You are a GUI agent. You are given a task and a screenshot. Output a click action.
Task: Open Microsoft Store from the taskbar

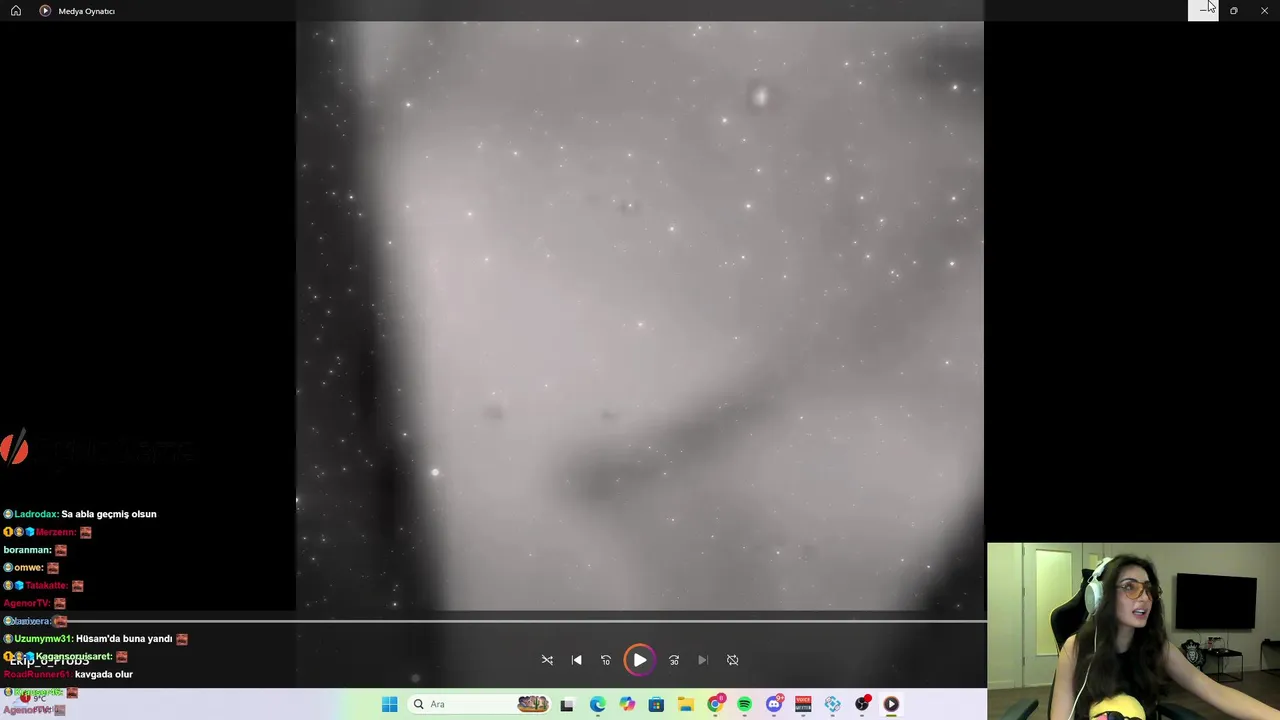(656, 704)
